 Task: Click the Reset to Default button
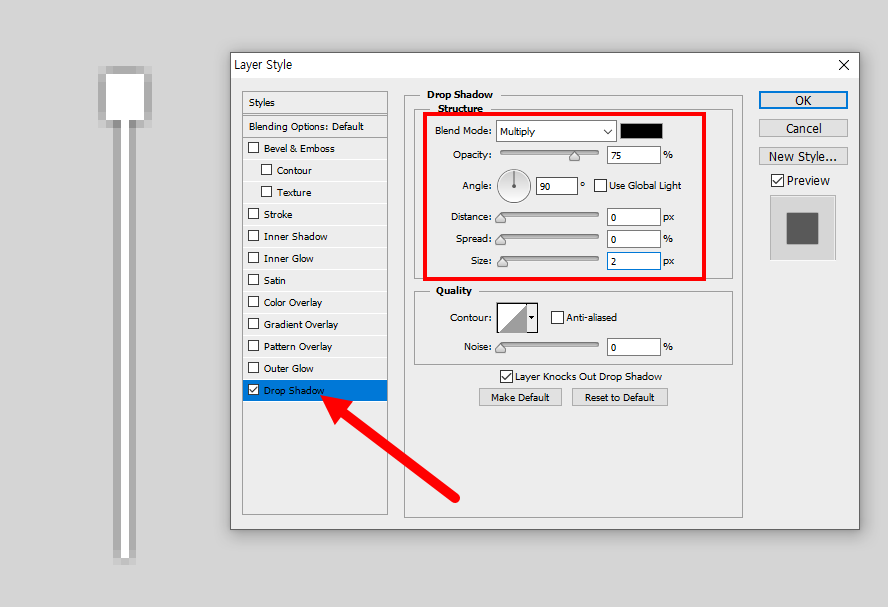point(620,397)
